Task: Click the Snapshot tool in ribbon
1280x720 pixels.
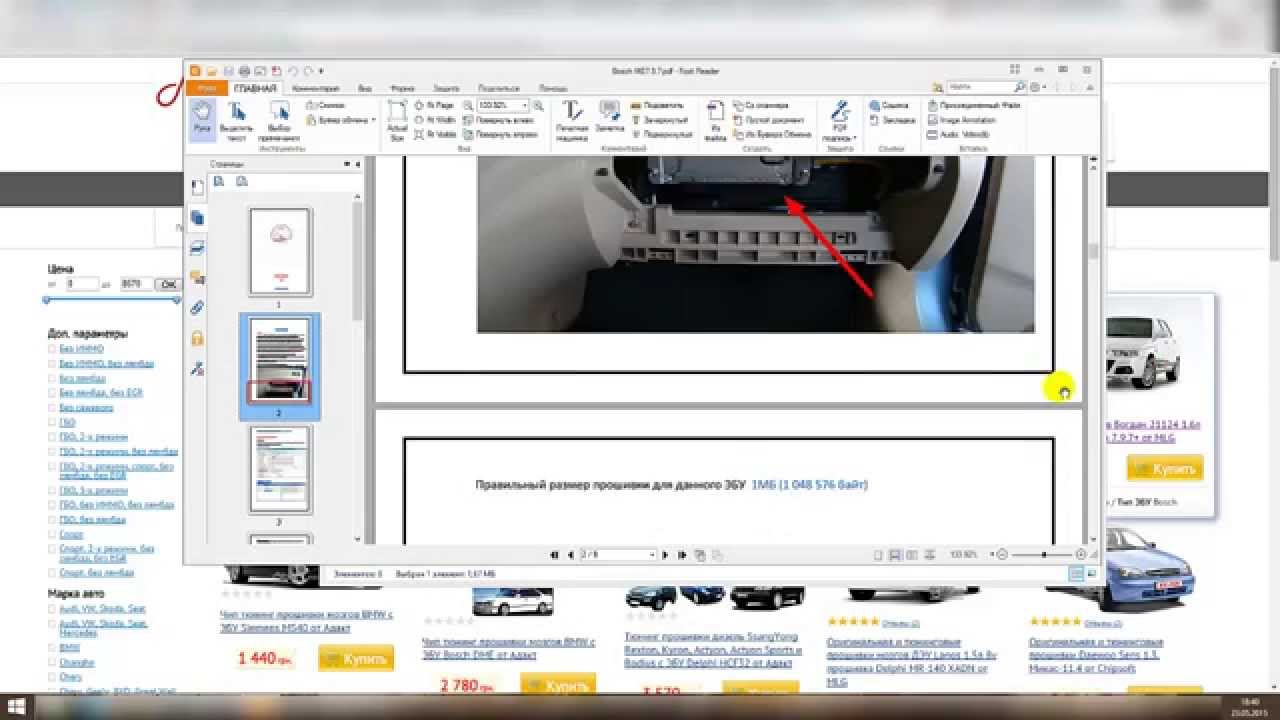Action: point(326,105)
